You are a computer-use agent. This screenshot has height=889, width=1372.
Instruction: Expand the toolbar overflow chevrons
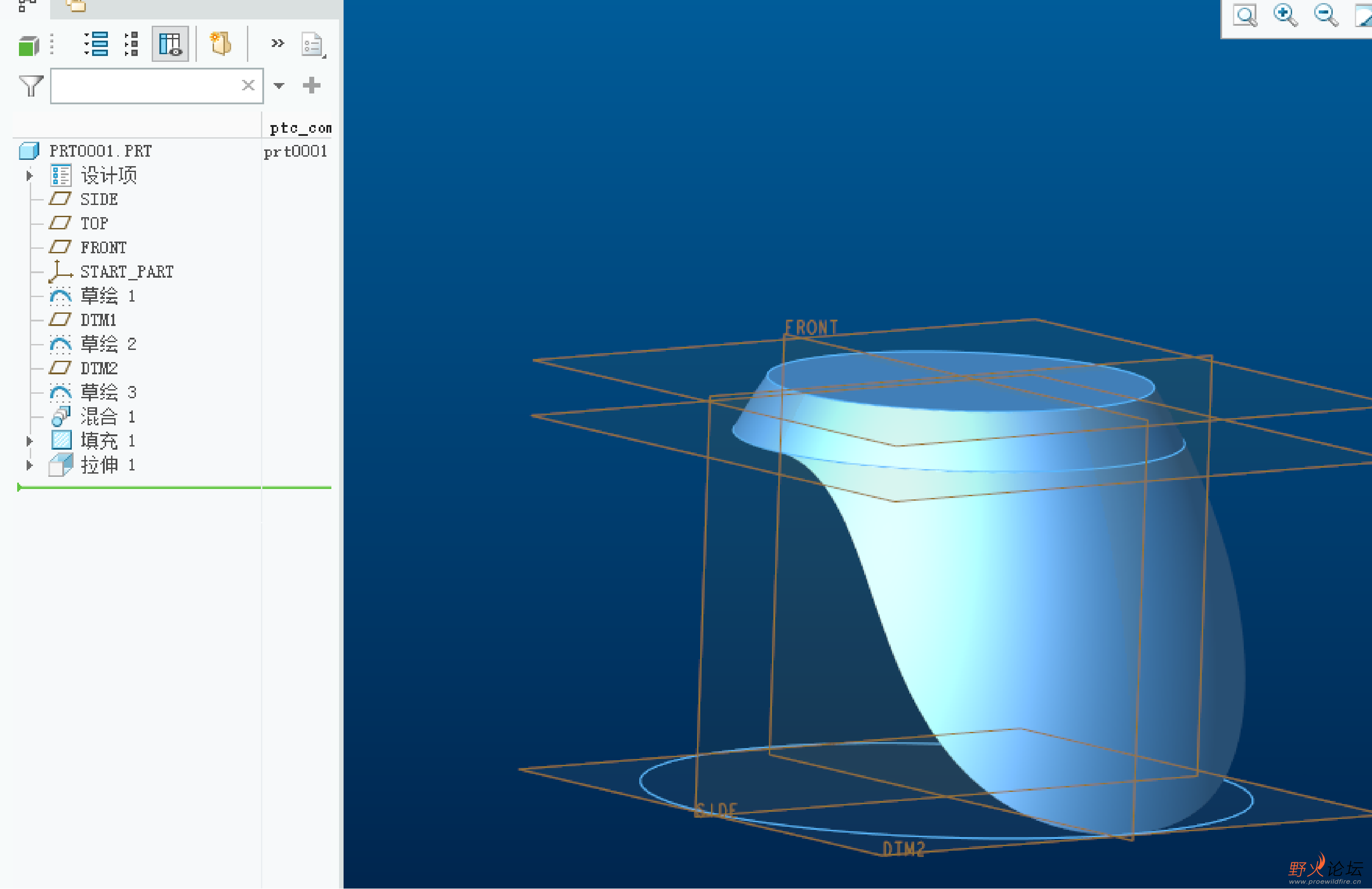[278, 43]
